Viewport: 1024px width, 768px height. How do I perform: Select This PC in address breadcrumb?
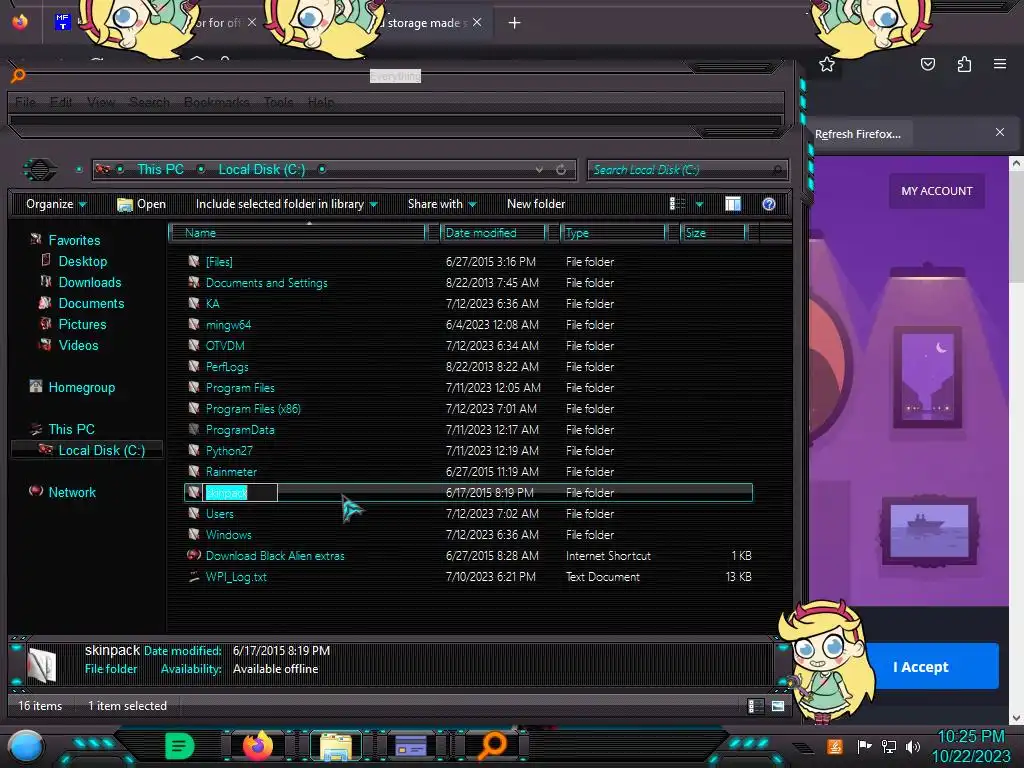tap(160, 169)
